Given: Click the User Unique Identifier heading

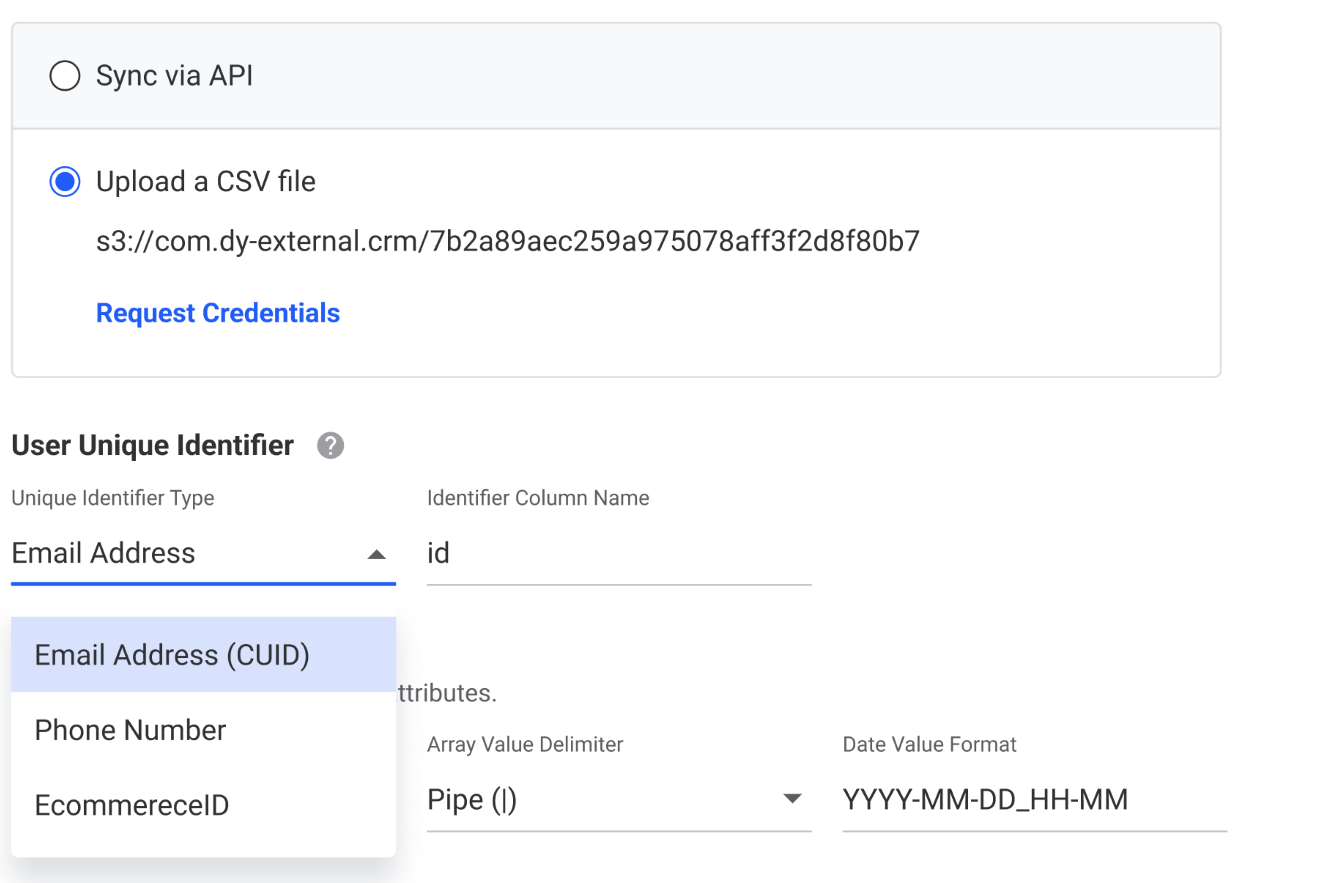Looking at the screenshot, I should tap(153, 445).
